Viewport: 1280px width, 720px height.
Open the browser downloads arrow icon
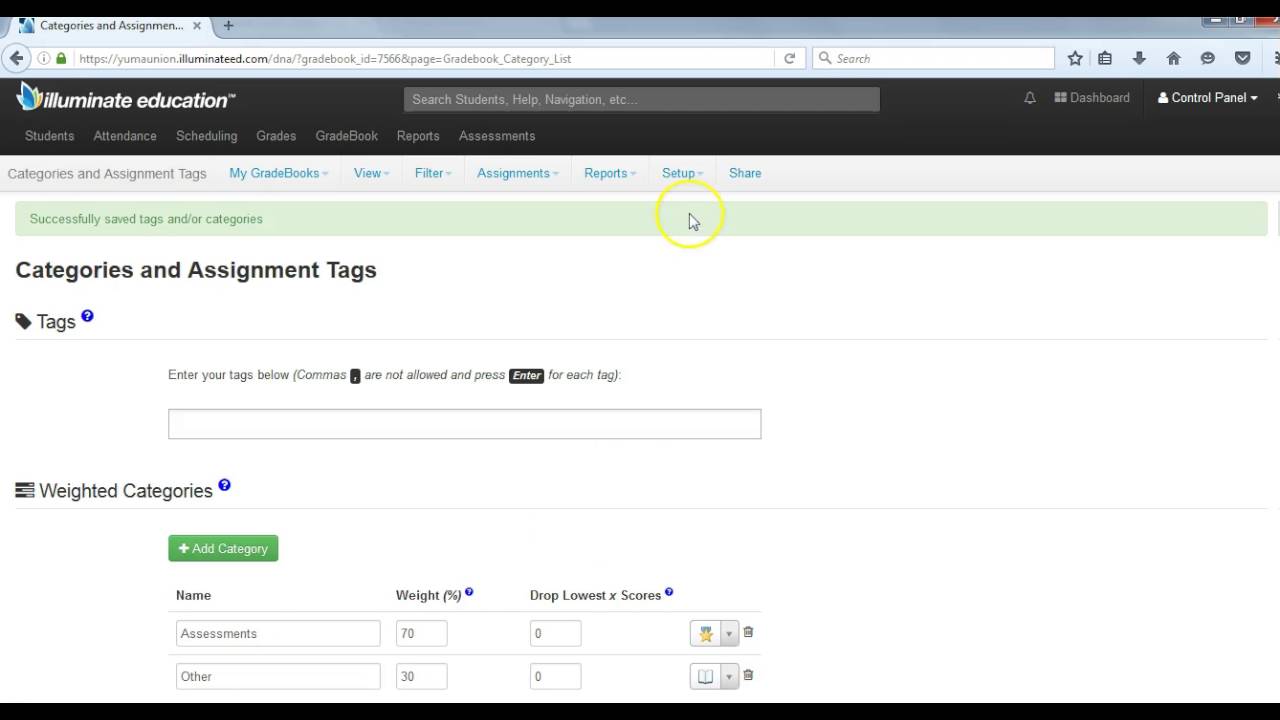click(x=1139, y=58)
